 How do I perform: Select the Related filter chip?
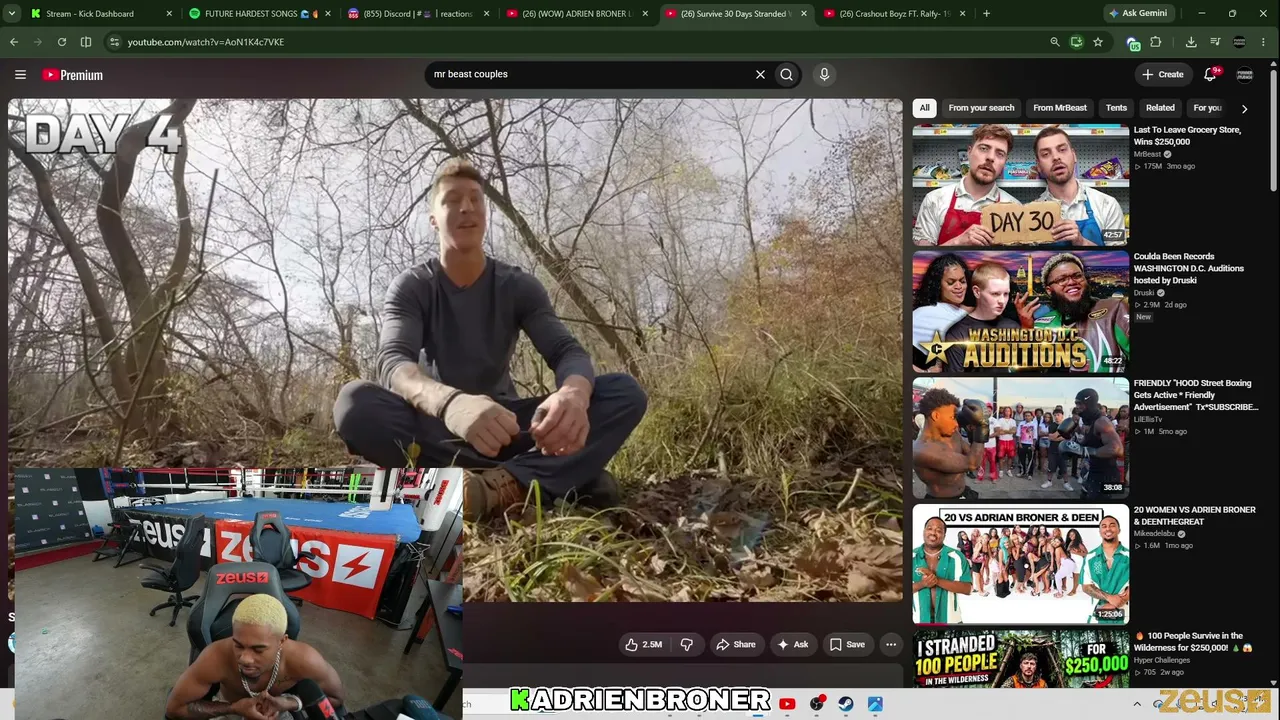click(x=1160, y=108)
